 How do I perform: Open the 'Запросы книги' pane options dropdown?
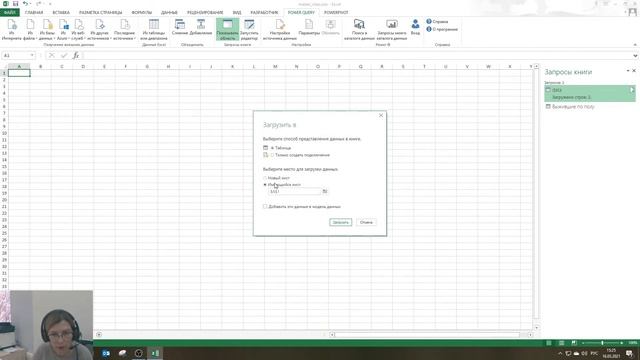click(x=628, y=71)
